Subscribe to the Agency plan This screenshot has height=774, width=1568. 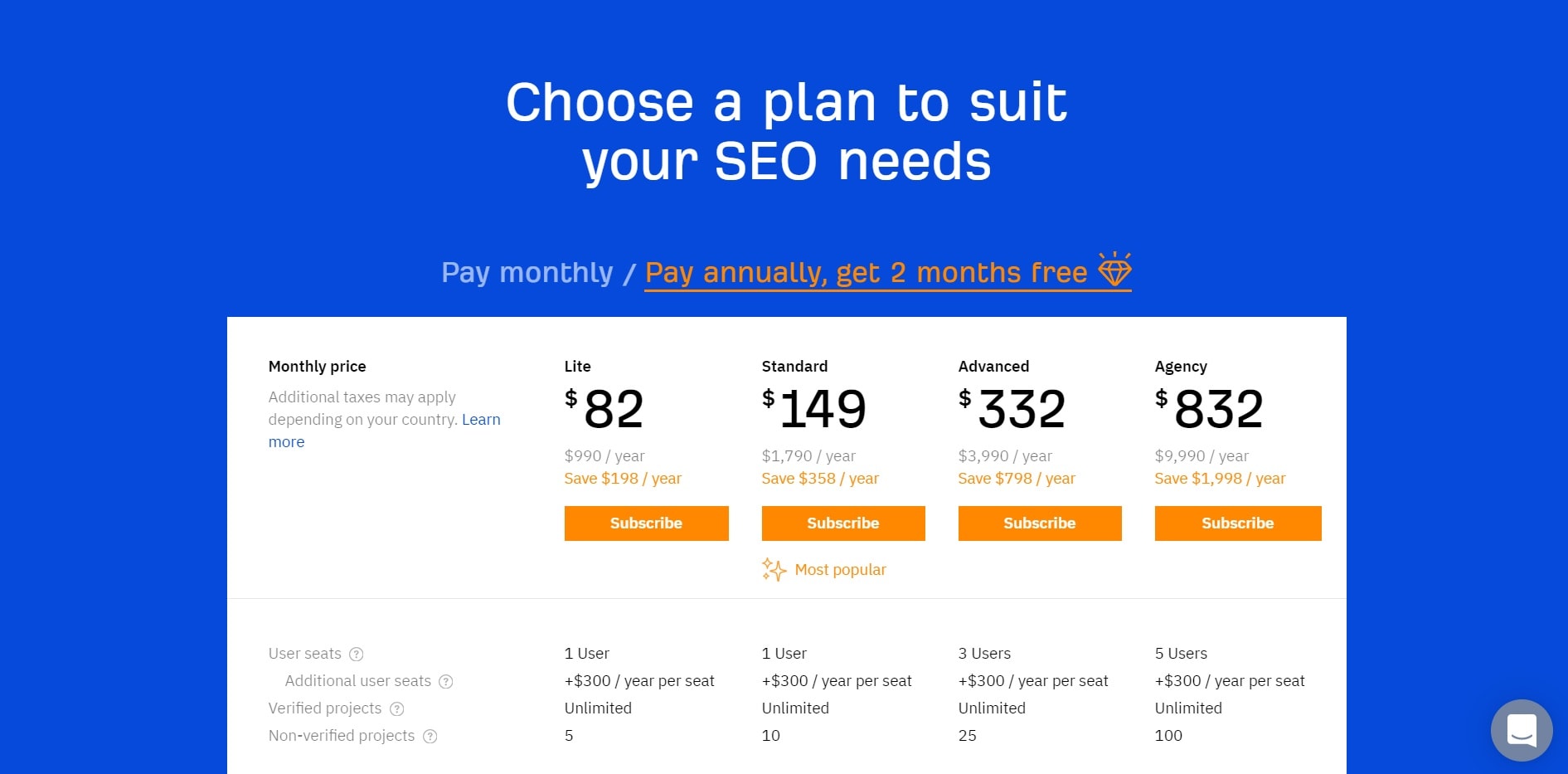pyautogui.click(x=1238, y=523)
